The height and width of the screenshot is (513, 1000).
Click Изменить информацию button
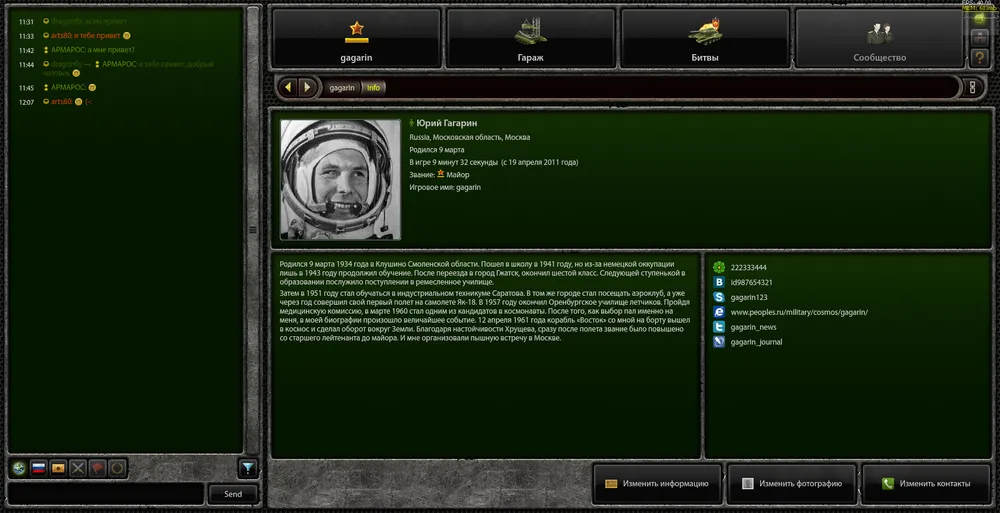657,484
